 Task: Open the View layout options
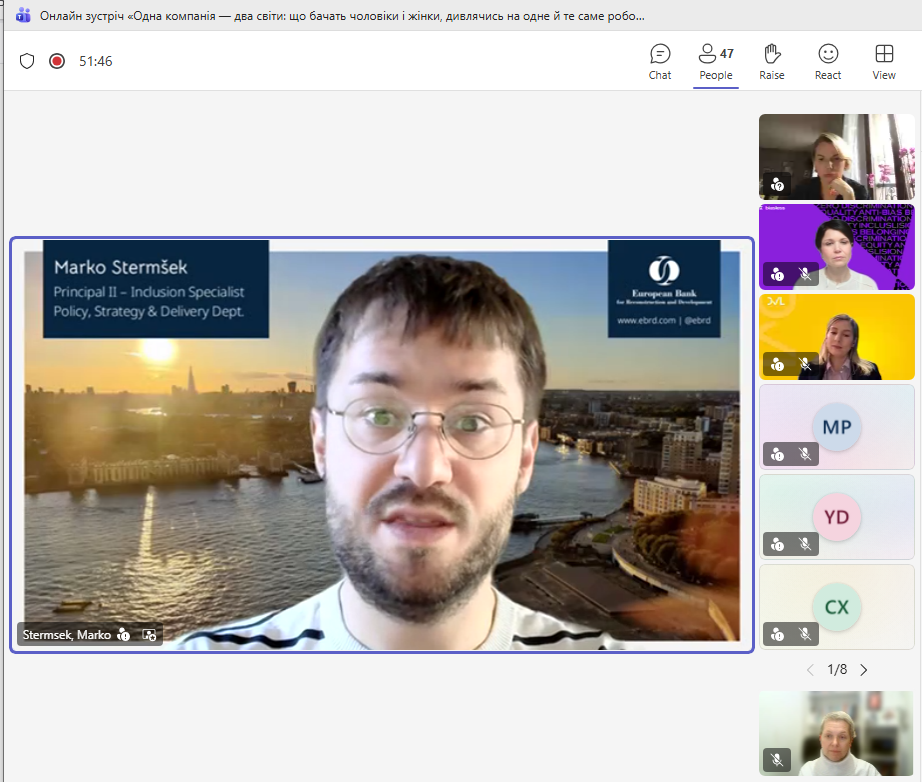click(x=883, y=62)
